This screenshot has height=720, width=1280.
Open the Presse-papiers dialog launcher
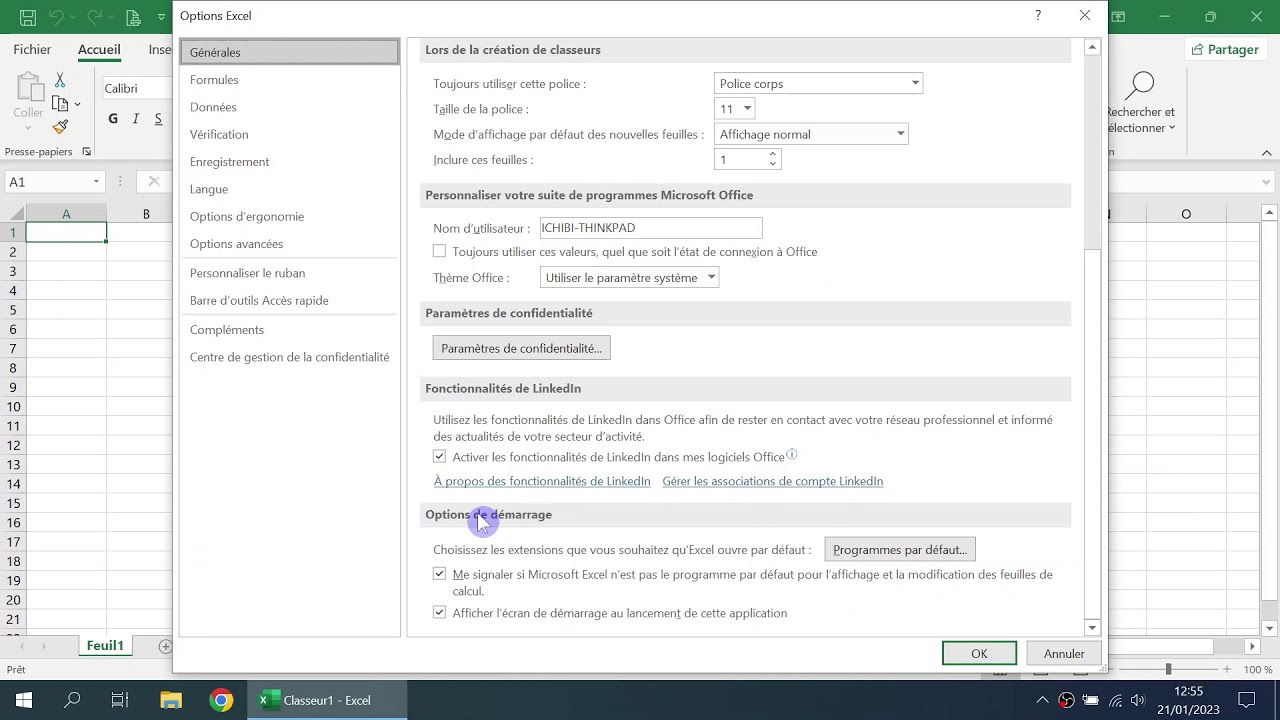pos(86,152)
